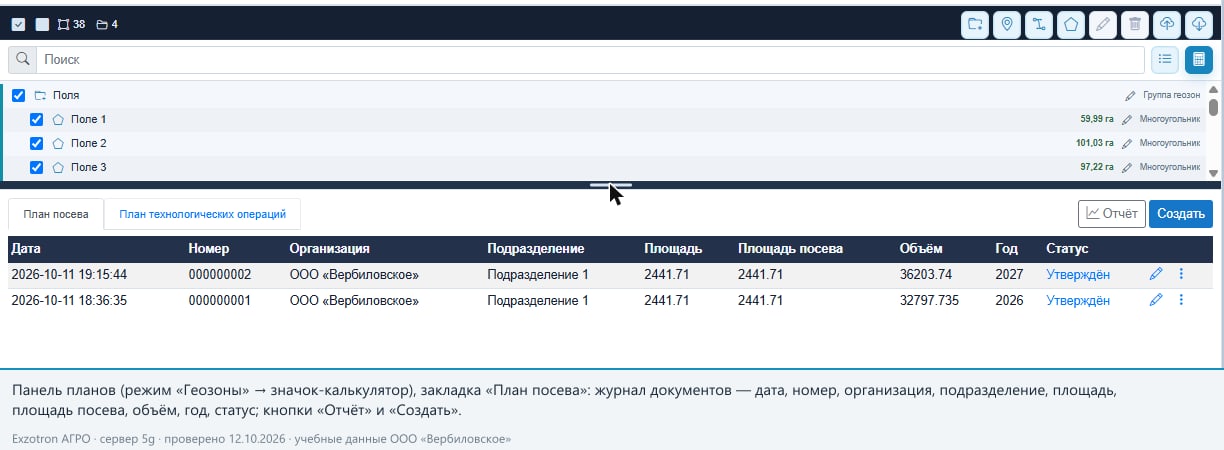The image size is (1224, 450).
Task: Toggle the deselect-all empty checkbox in header
Action: pos(41,24)
